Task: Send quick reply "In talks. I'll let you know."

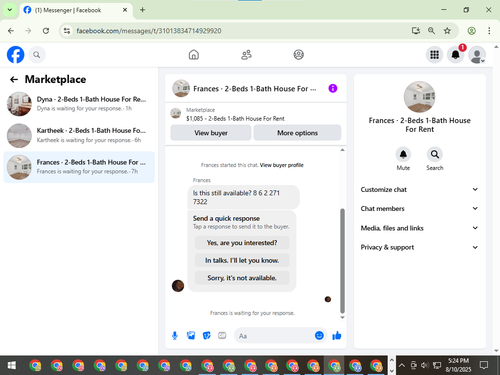Action: pos(242,260)
